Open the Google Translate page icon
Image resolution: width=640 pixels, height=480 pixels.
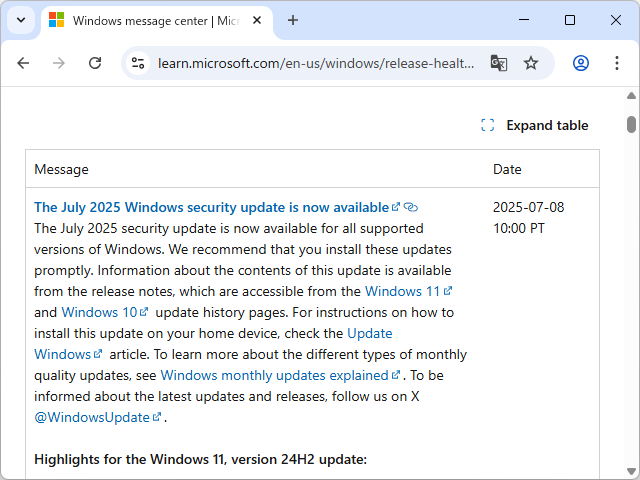(x=498, y=63)
